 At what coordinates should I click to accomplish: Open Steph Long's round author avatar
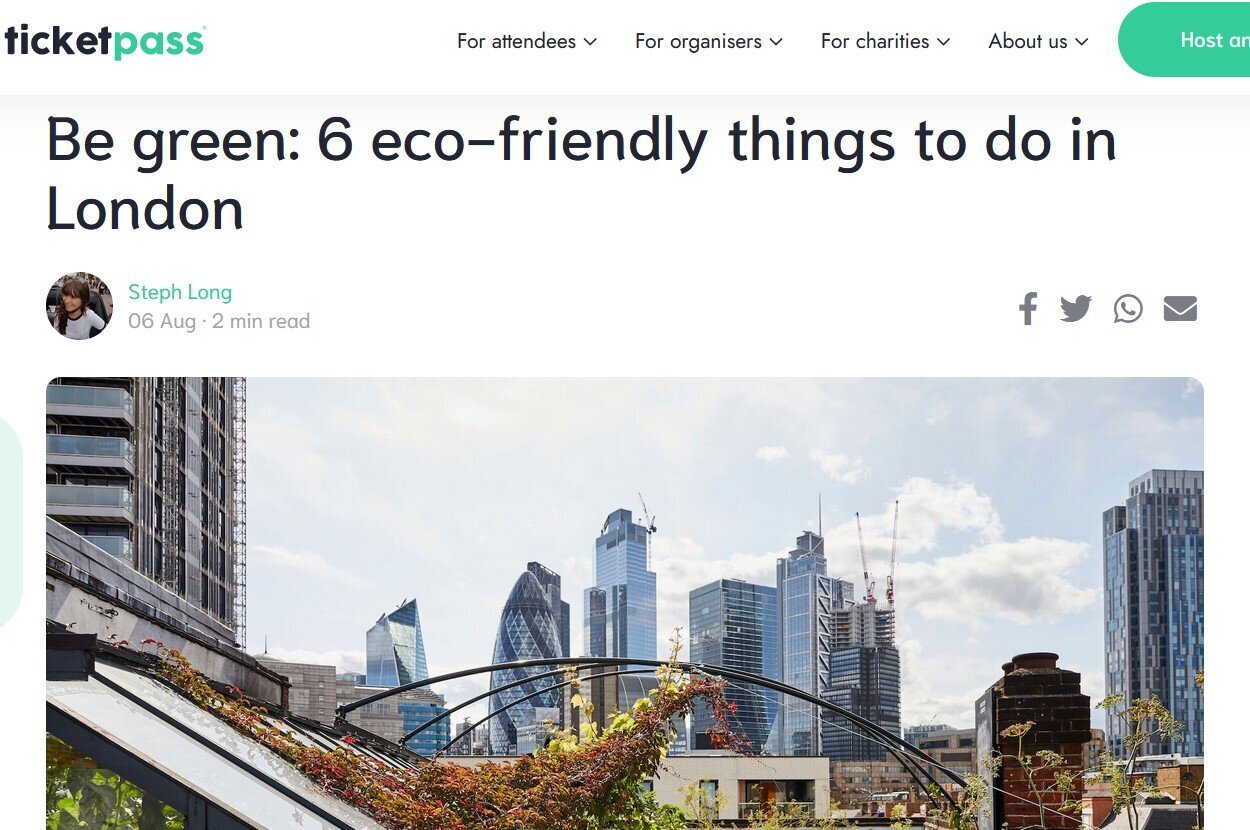click(x=79, y=306)
